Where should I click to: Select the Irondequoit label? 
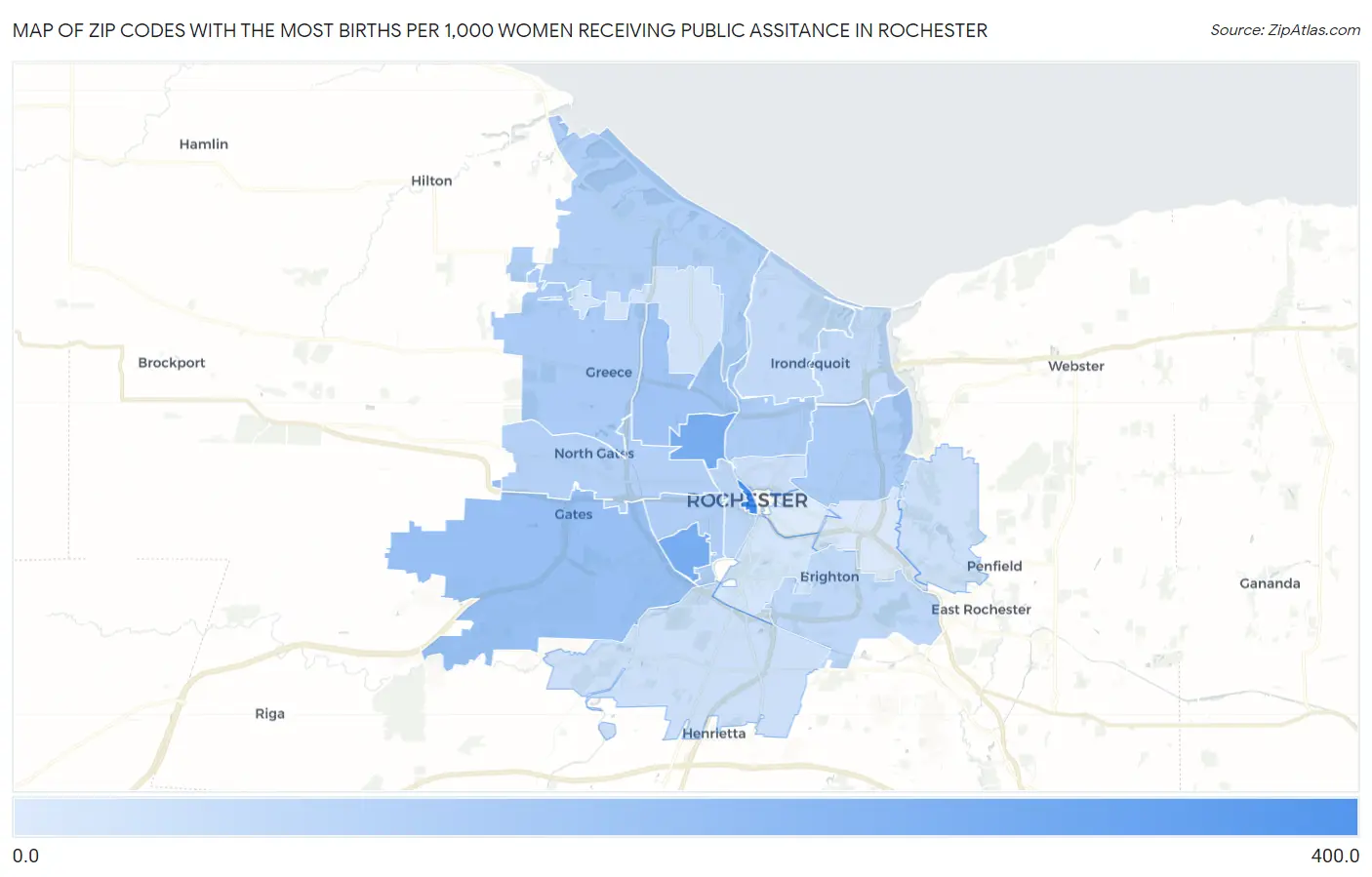[x=810, y=364]
